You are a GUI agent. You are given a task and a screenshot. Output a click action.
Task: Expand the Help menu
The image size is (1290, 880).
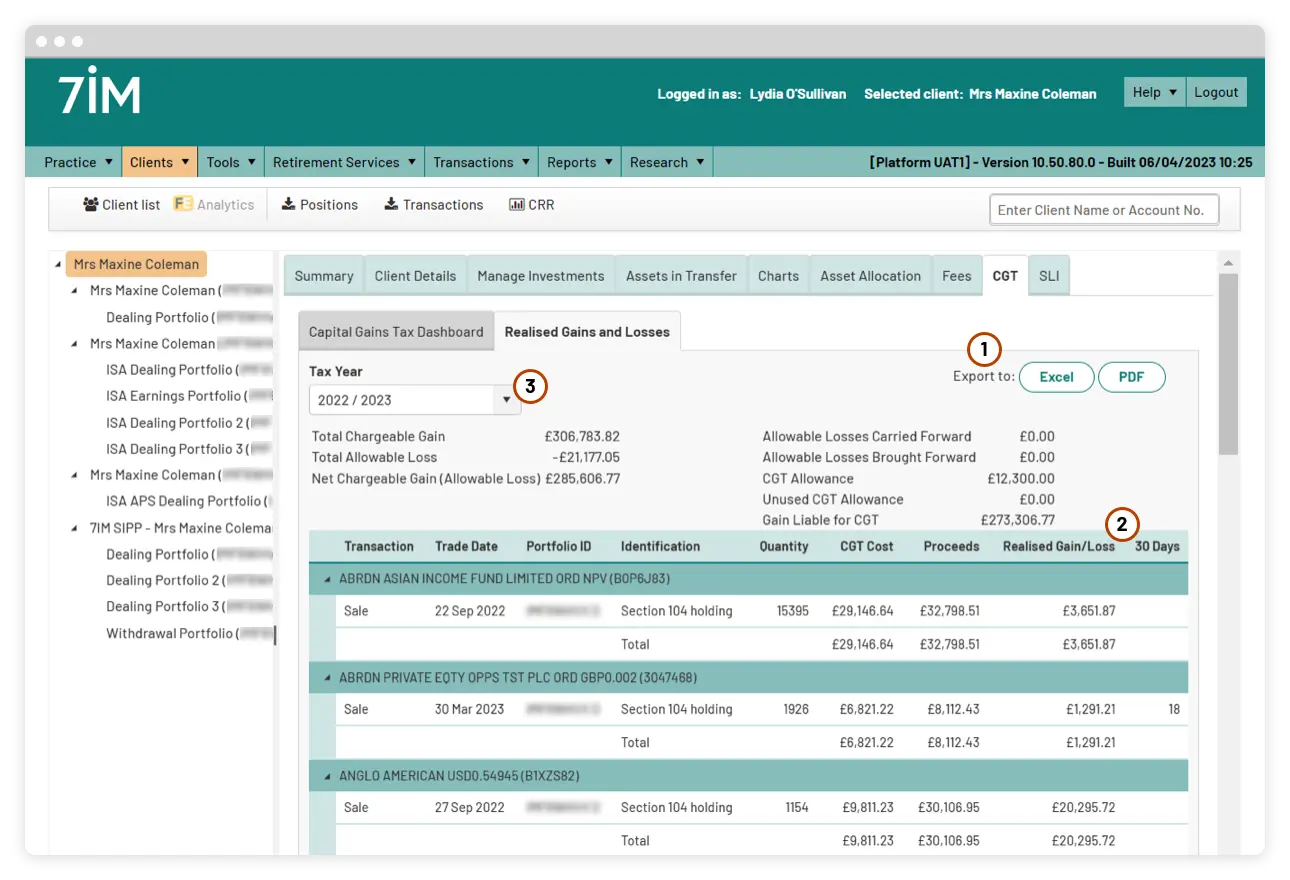coord(1154,92)
